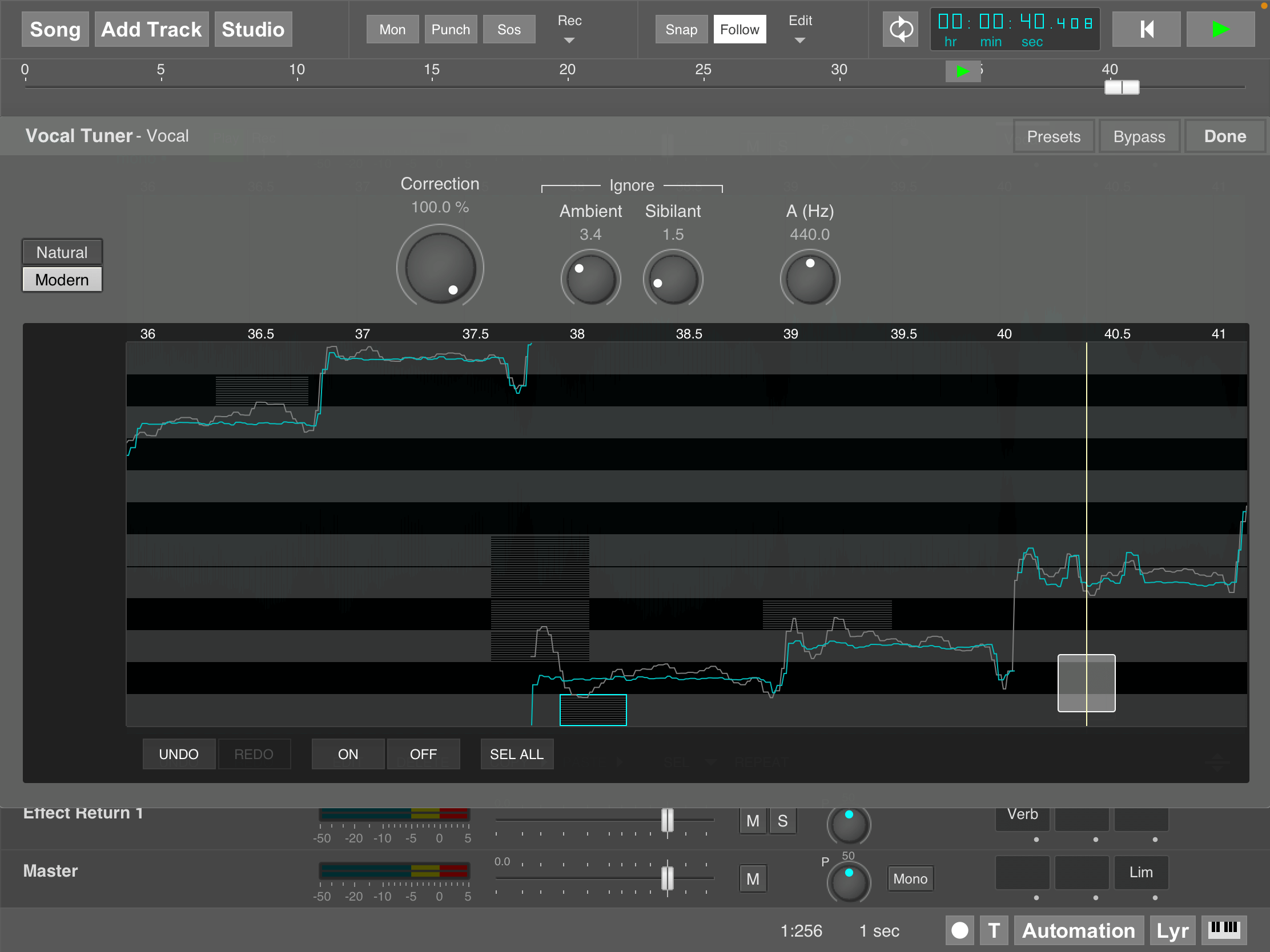Disable Follow playhead mode
Screen dimensions: 1270x952
coord(740,29)
